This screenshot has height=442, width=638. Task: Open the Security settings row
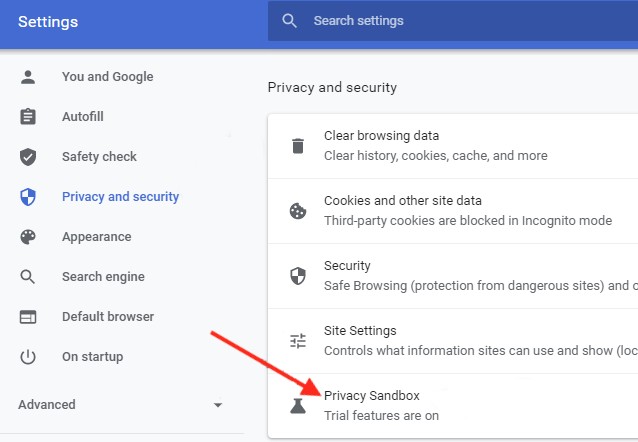pos(453,276)
